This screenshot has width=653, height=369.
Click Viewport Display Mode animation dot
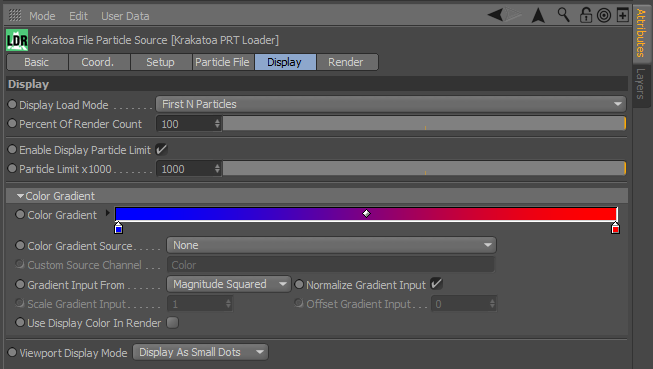[x=12, y=352]
